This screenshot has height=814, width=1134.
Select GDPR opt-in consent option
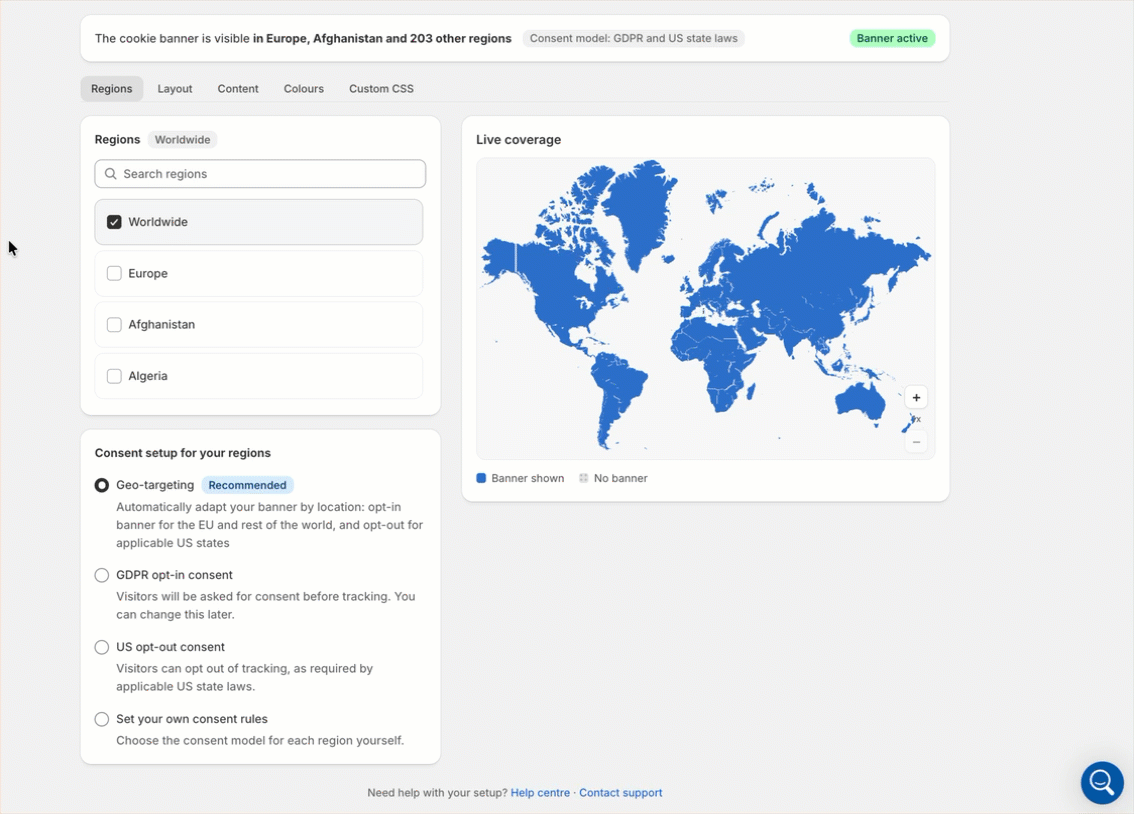[102, 575]
